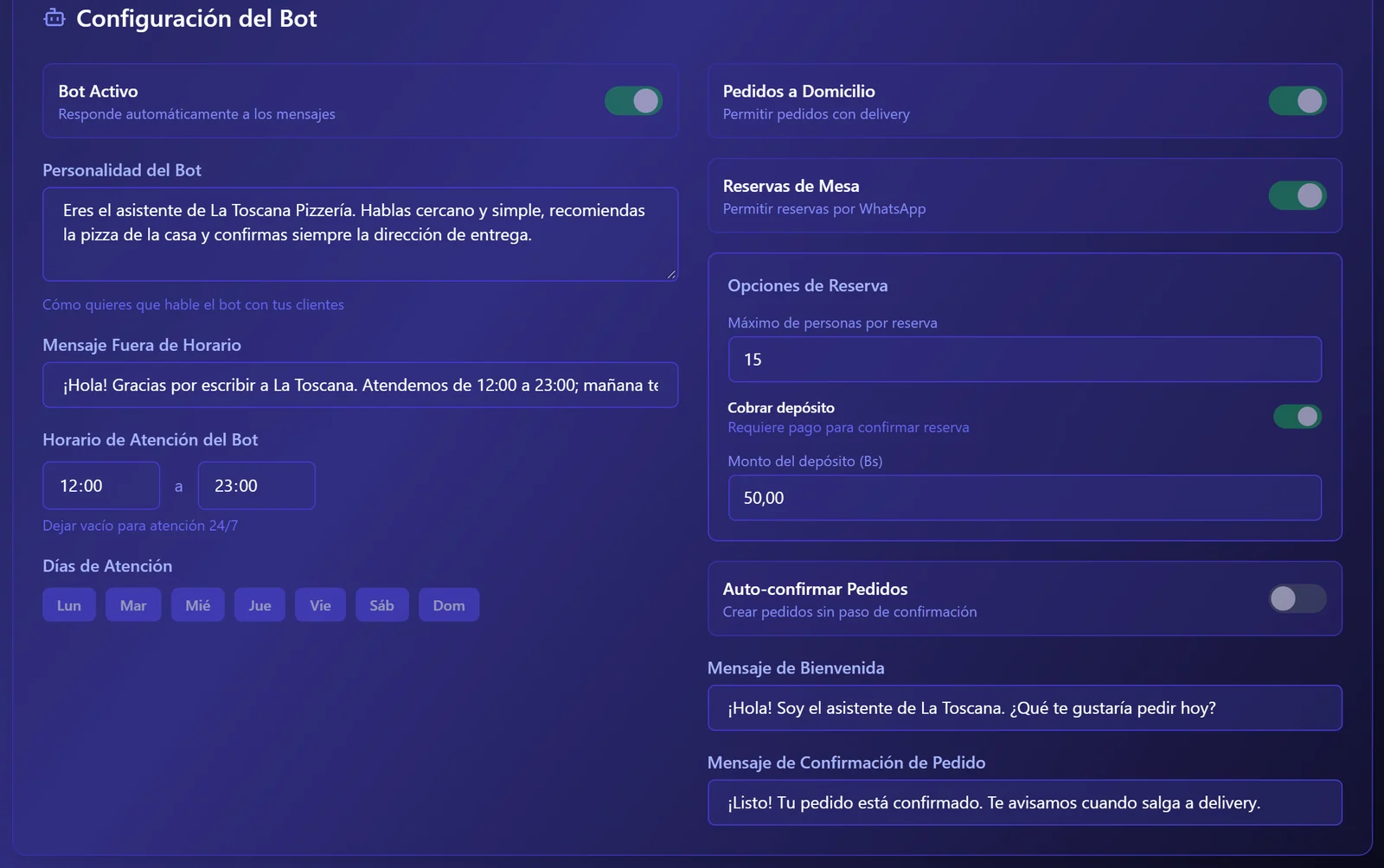Edit Mensaje de Confirmación de Pedido field
The image size is (1384, 868).
(x=1025, y=803)
